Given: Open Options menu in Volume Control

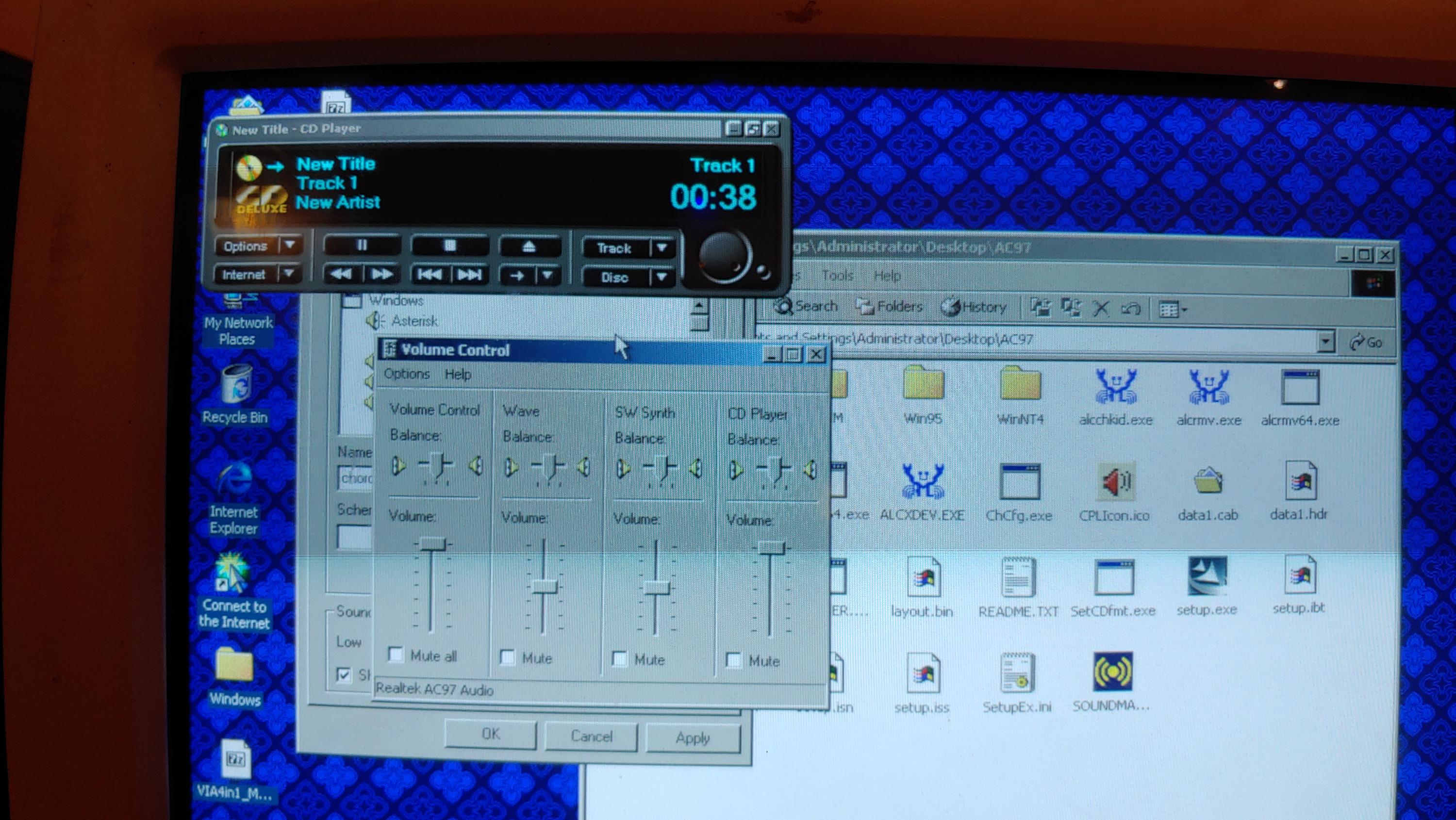Looking at the screenshot, I should pyautogui.click(x=406, y=374).
